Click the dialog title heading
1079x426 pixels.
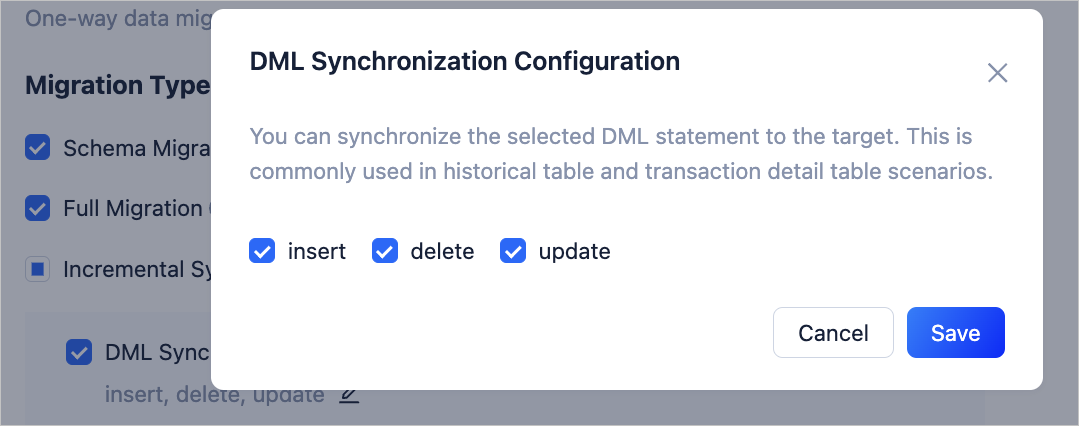464,62
